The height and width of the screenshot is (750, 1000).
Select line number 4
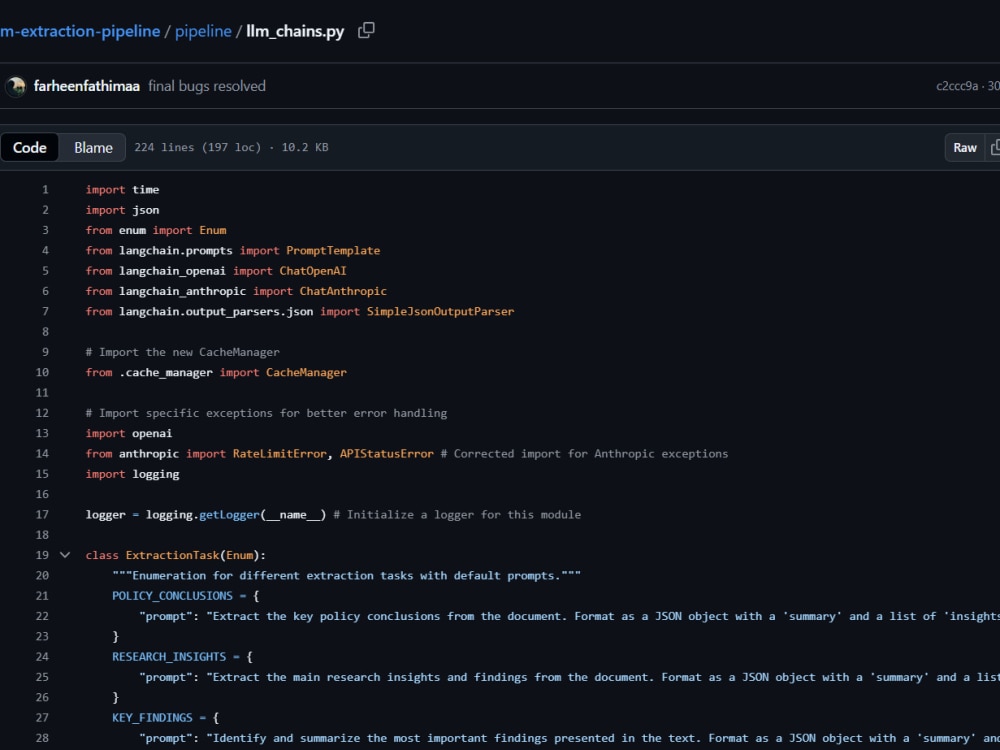(45, 251)
